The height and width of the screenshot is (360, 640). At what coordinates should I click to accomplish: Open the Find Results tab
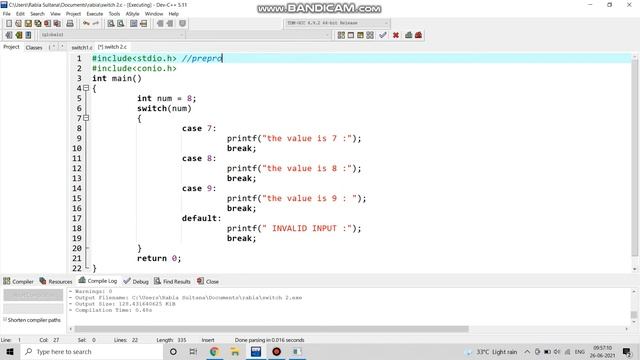(x=172, y=281)
